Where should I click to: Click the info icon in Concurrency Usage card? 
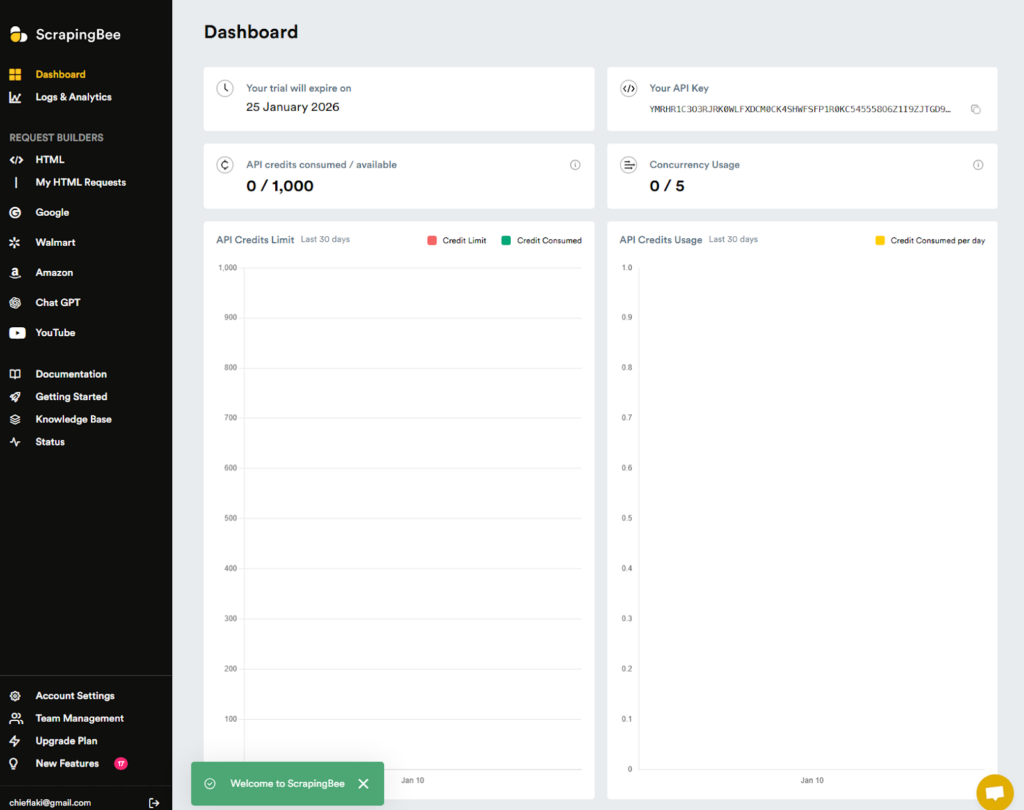[x=978, y=165]
